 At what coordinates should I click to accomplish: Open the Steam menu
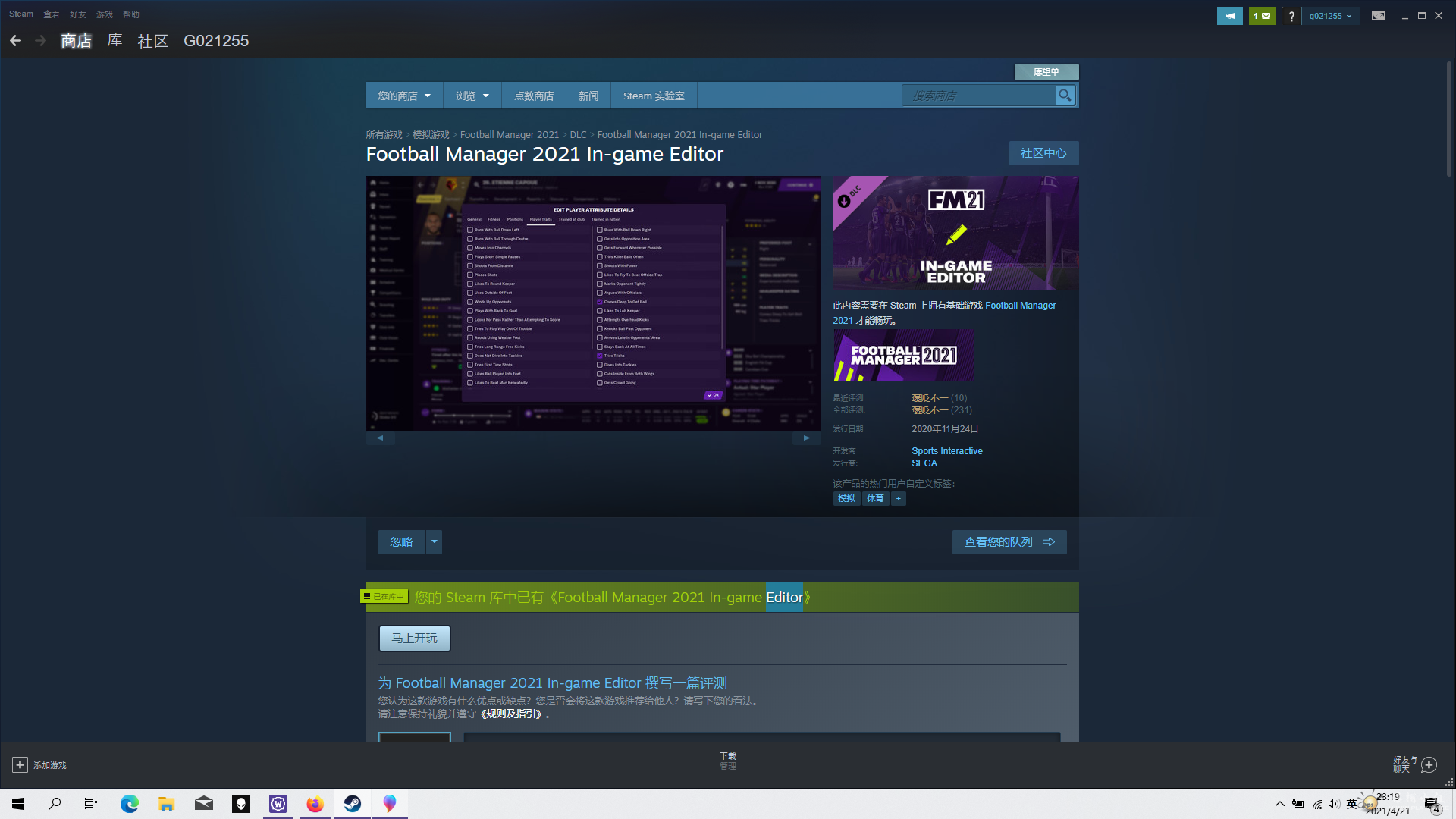(x=21, y=14)
